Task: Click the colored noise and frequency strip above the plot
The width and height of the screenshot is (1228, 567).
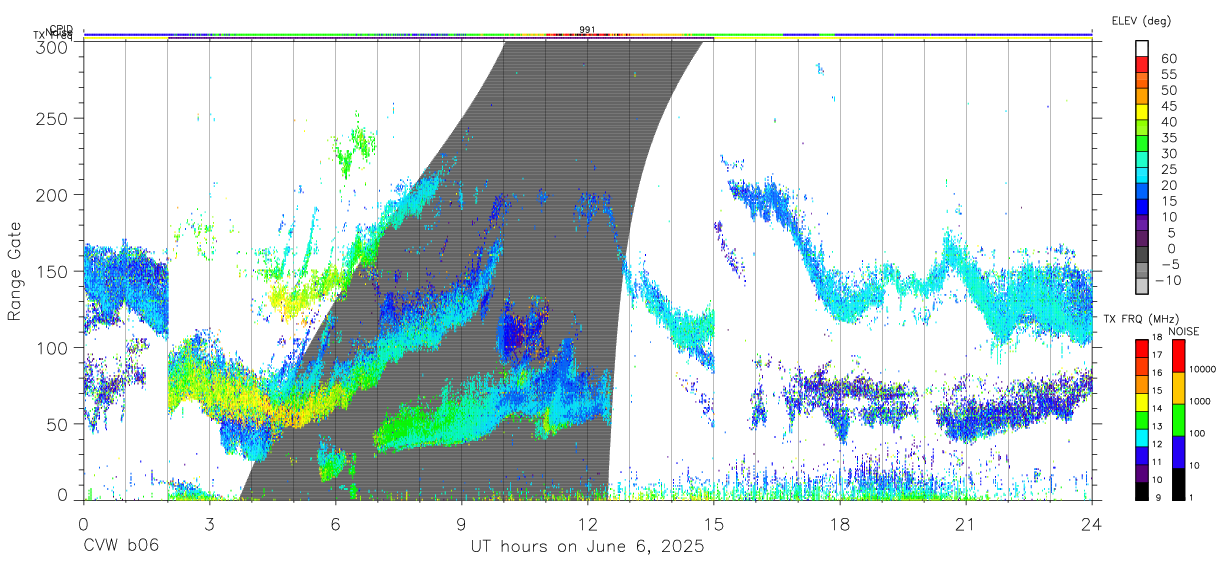Action: pos(587,36)
